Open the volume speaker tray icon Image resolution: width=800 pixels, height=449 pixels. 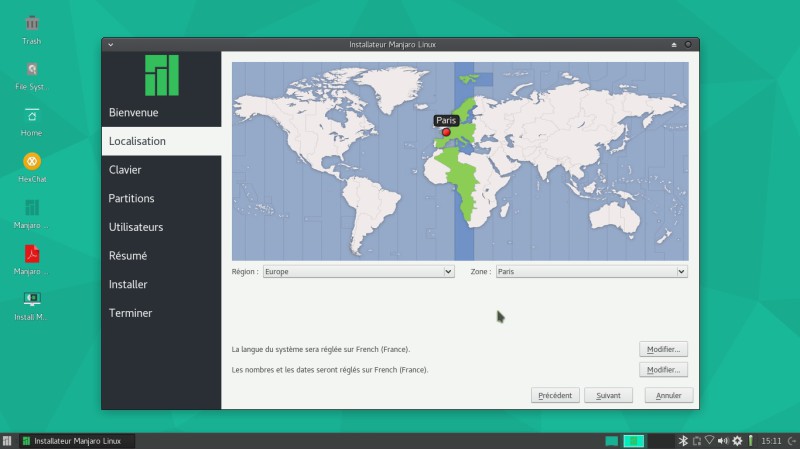coord(723,441)
